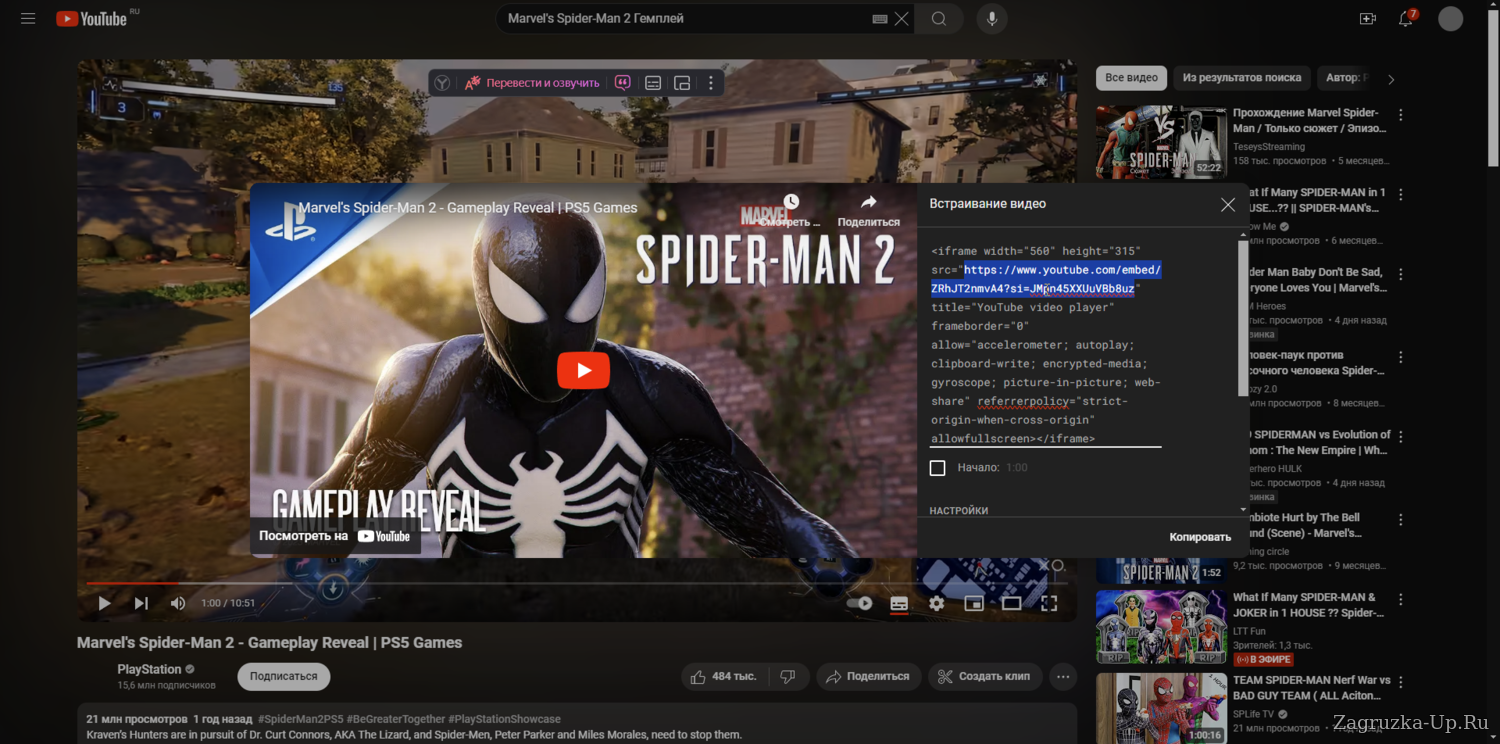The height and width of the screenshot is (744, 1500).
Task: Open the notifications bell
Action: coord(1405,19)
